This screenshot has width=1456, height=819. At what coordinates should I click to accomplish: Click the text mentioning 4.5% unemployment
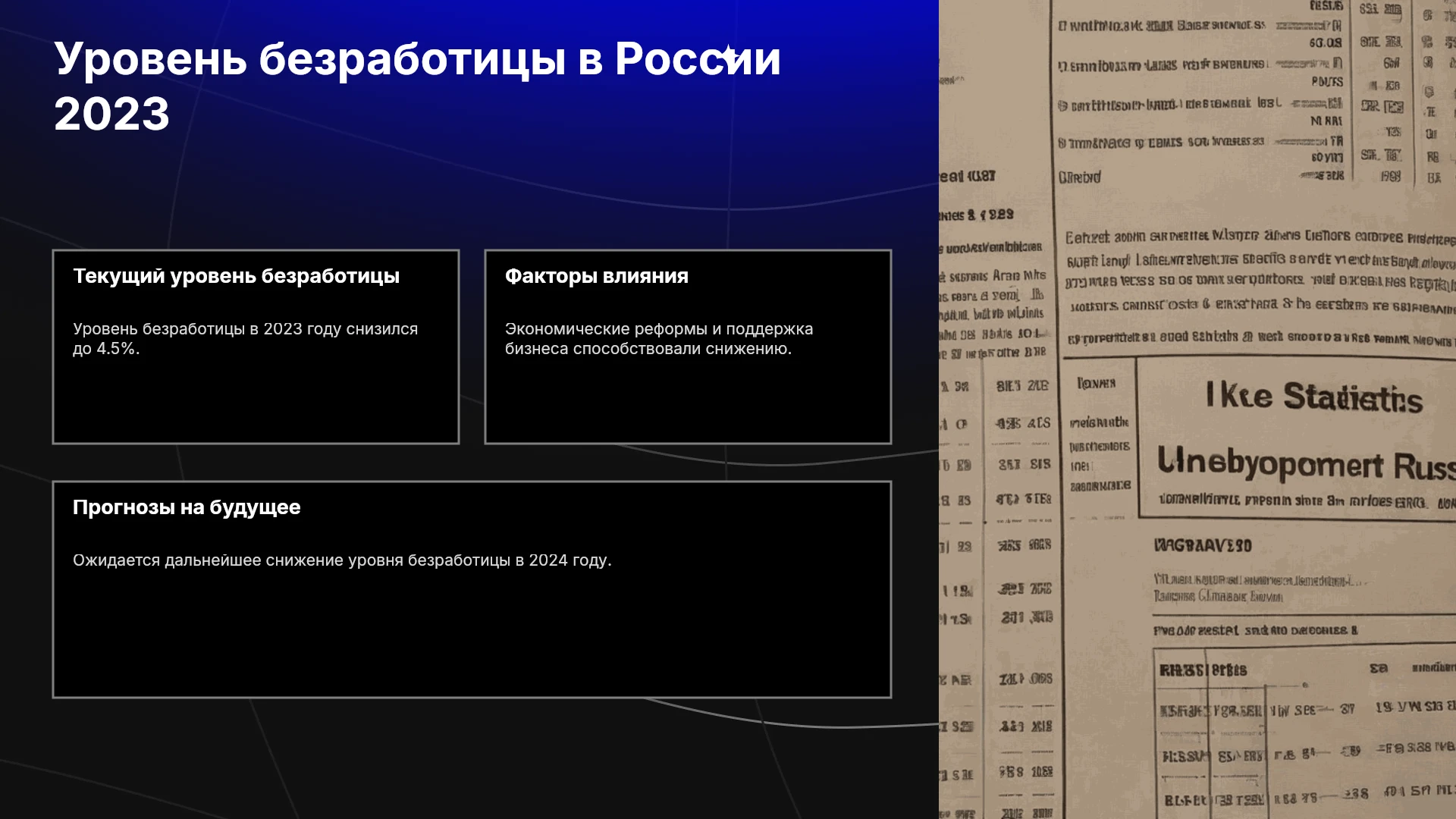point(245,339)
